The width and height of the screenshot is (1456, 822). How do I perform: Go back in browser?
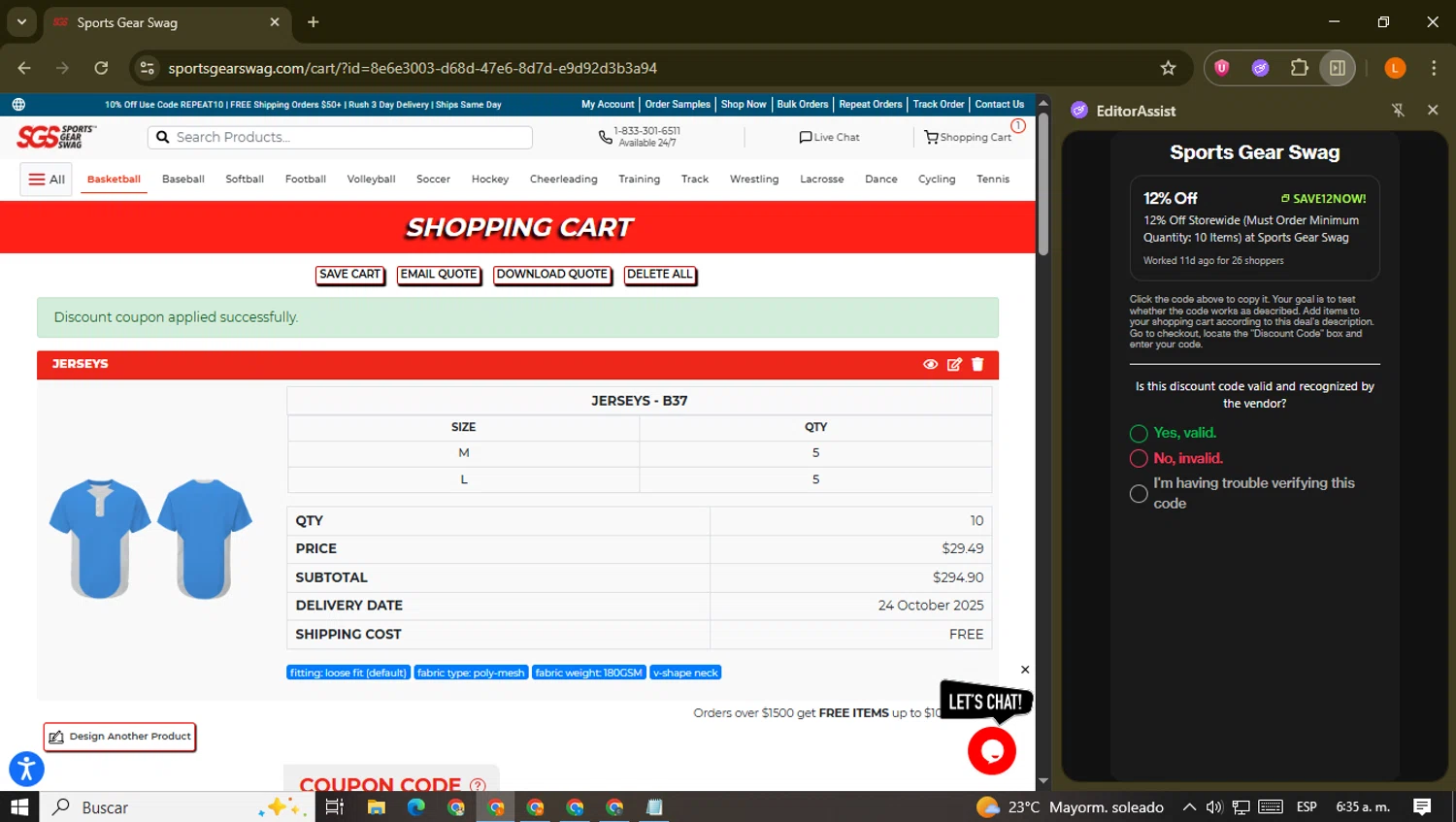[24, 68]
